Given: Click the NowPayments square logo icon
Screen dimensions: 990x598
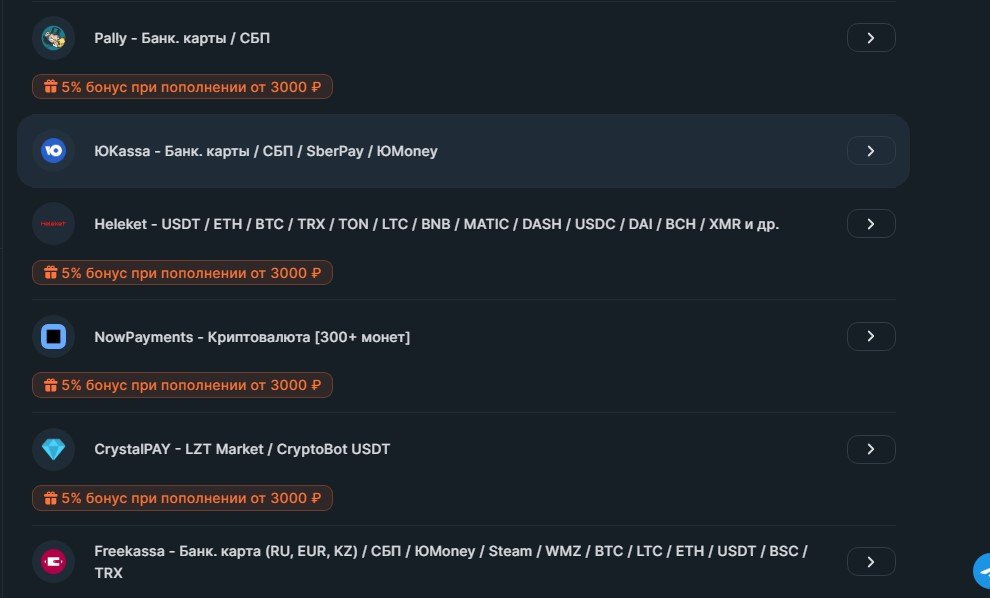Looking at the screenshot, I should 53,337.
